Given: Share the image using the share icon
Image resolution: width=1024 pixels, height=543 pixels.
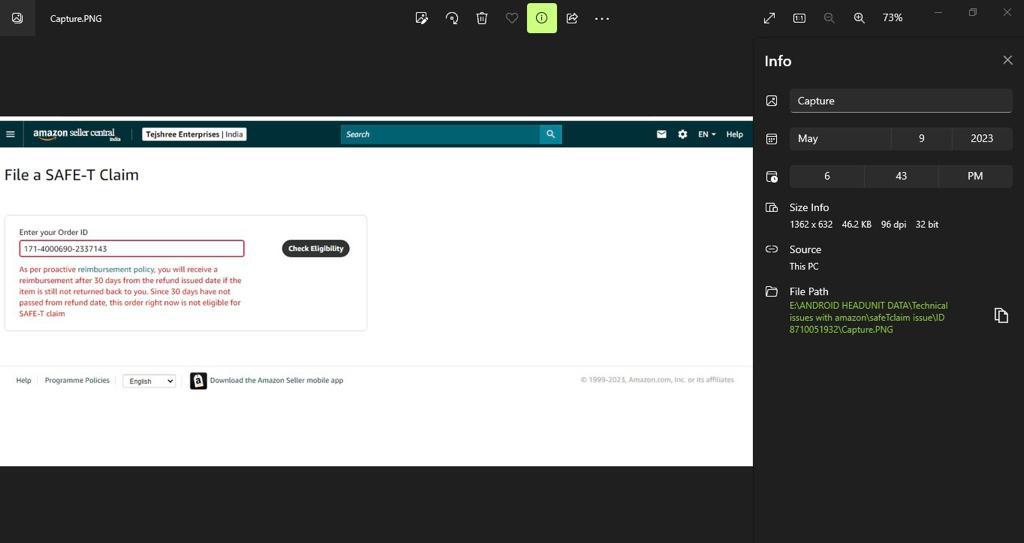Looking at the screenshot, I should 572,18.
